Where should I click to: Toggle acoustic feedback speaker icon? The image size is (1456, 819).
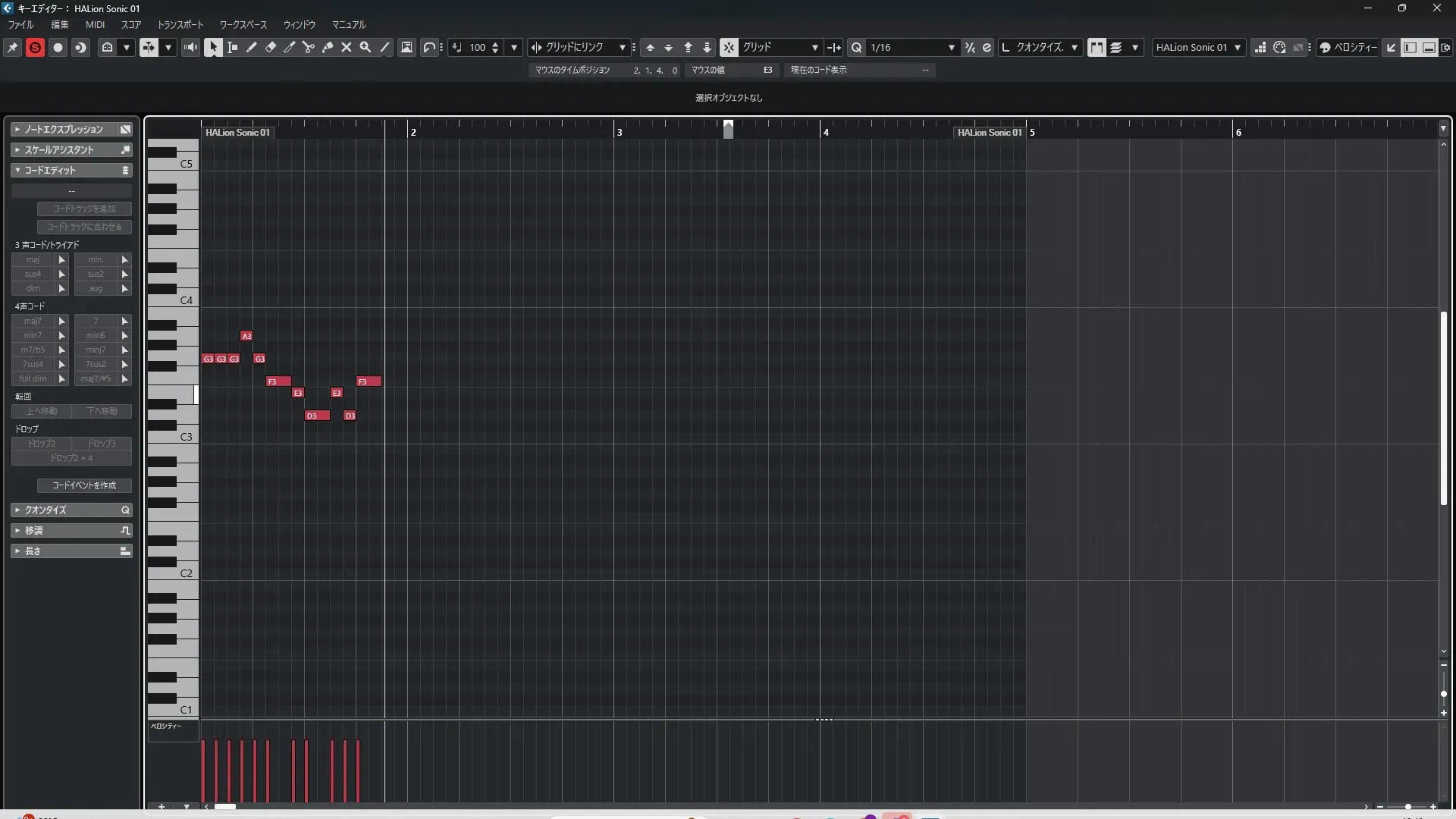190,47
